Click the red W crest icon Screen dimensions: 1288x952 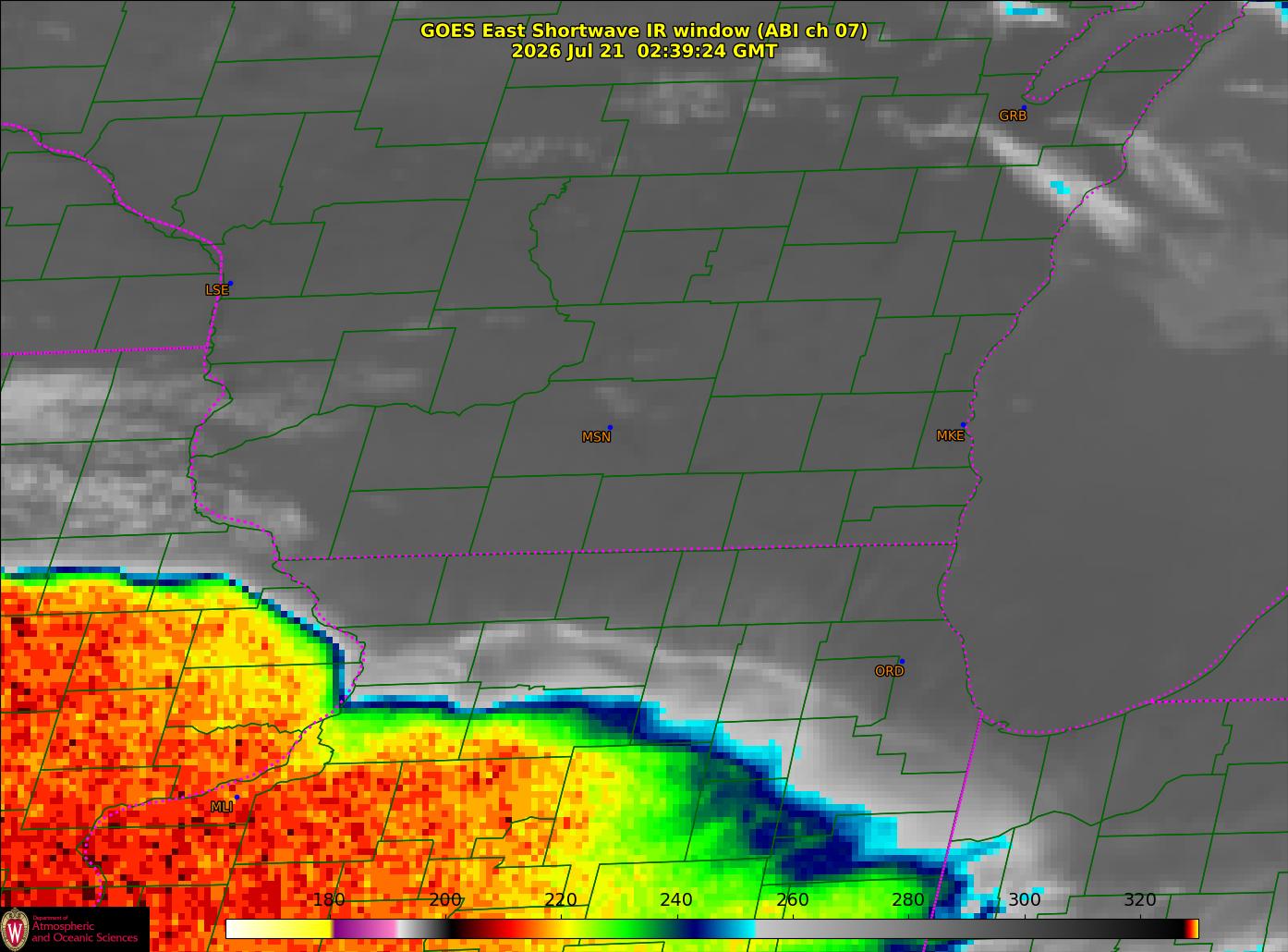[16, 929]
